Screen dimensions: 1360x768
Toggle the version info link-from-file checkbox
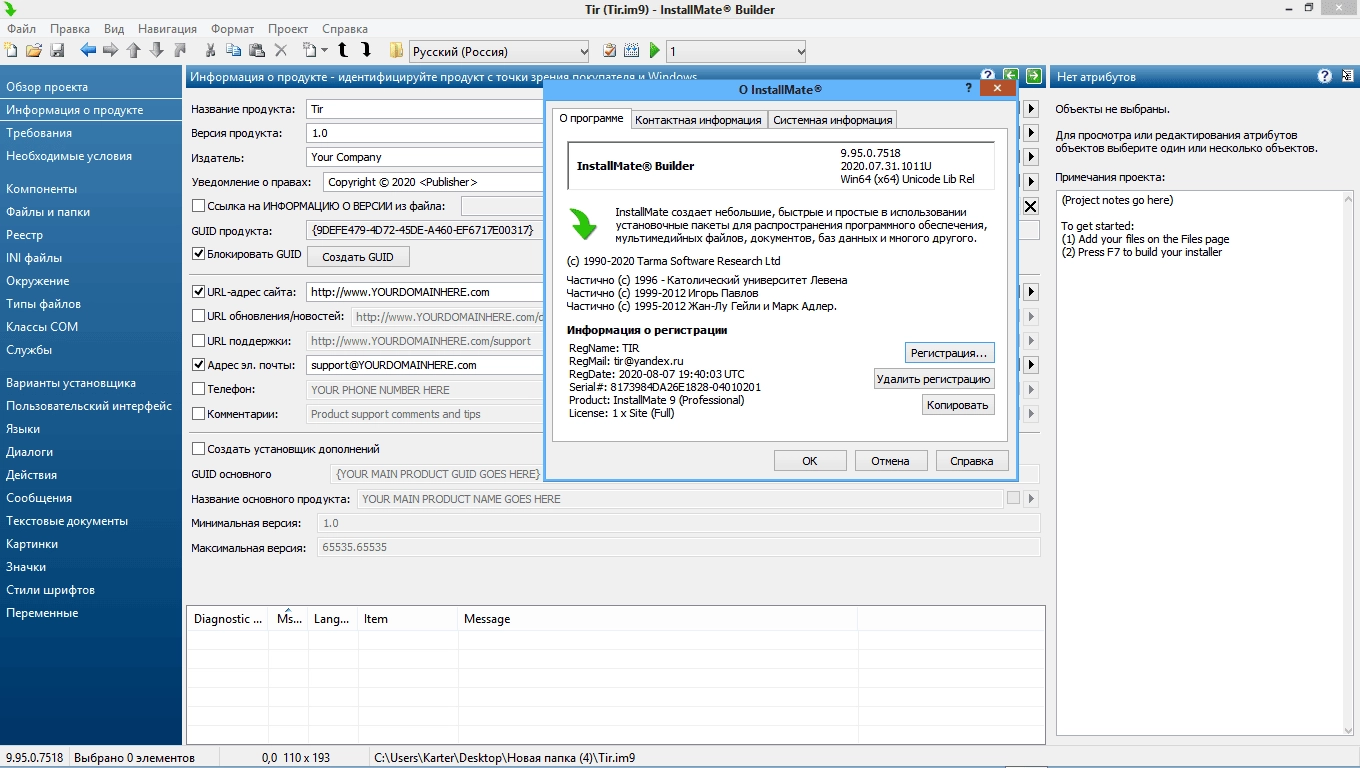tap(198, 206)
